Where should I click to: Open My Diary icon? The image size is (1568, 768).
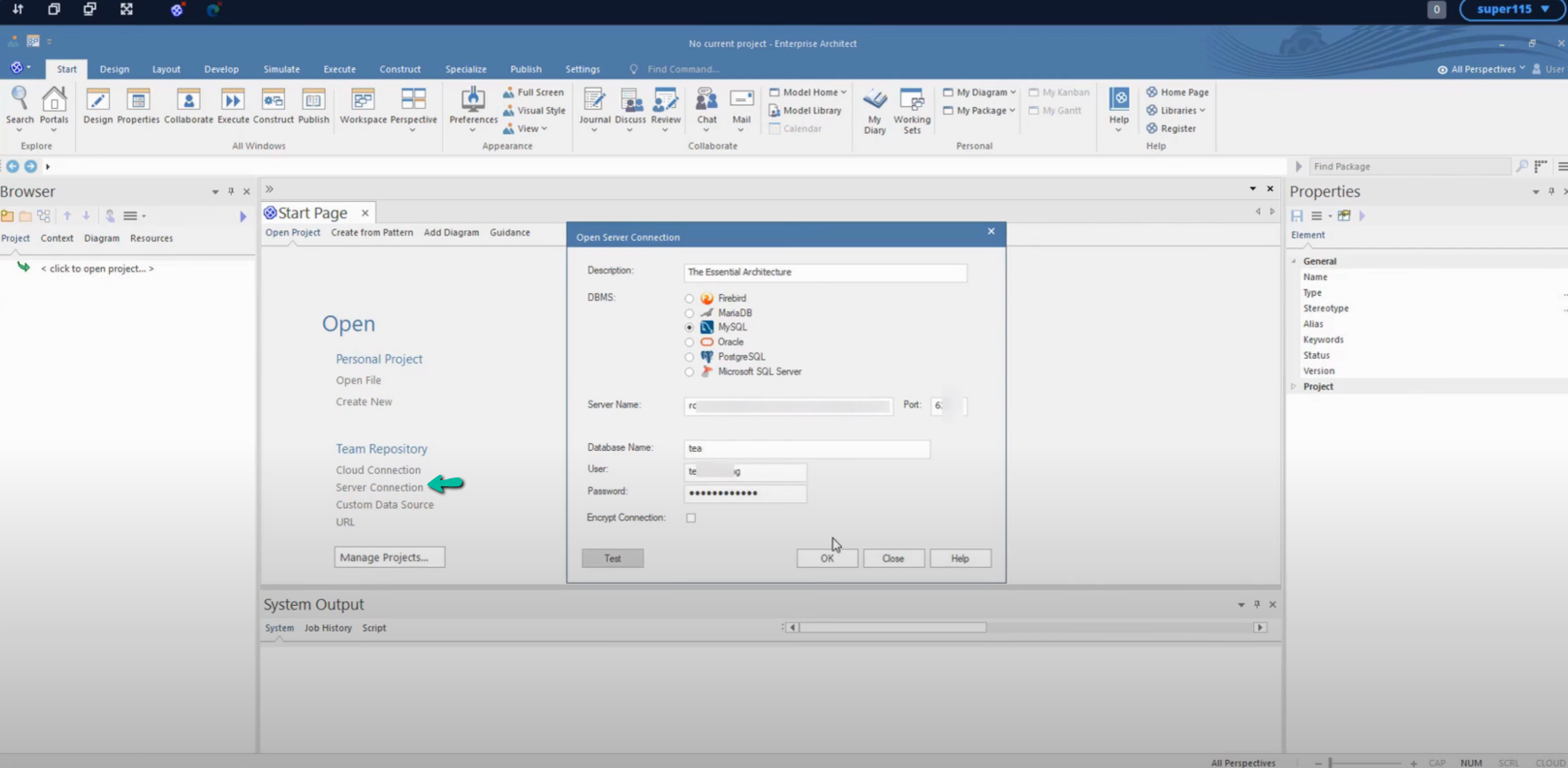(875, 111)
